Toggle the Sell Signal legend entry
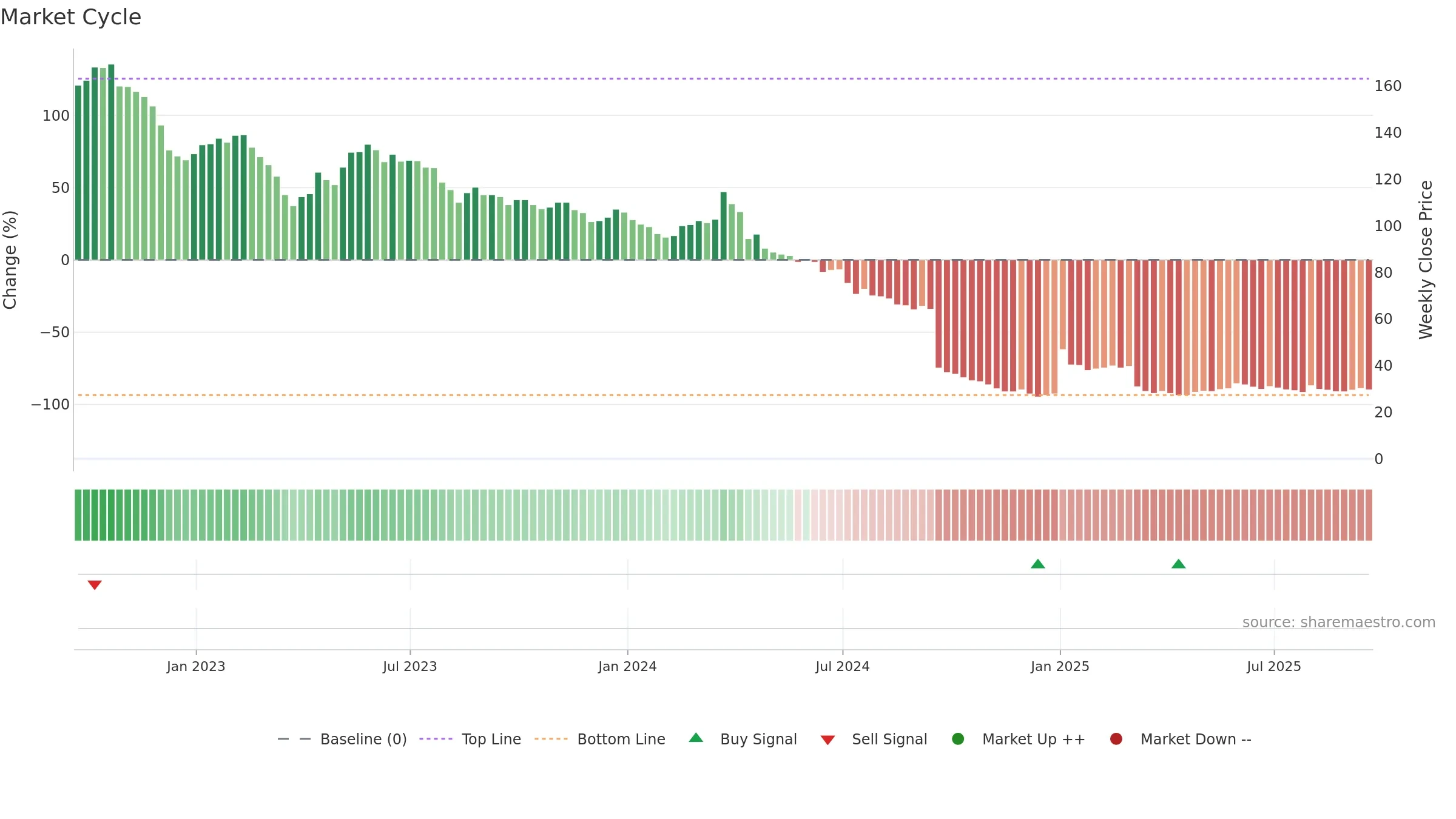Image resolution: width=1456 pixels, height=819 pixels. pos(874,739)
